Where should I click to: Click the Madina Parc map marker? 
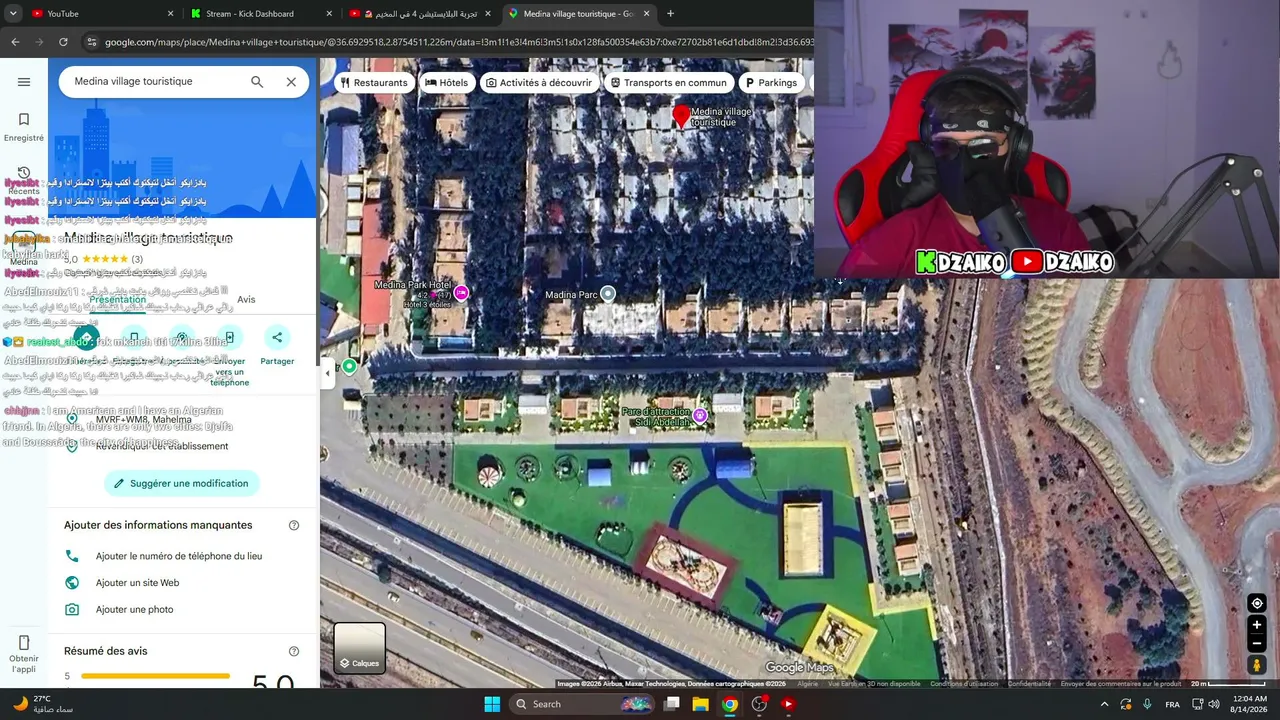tap(607, 294)
